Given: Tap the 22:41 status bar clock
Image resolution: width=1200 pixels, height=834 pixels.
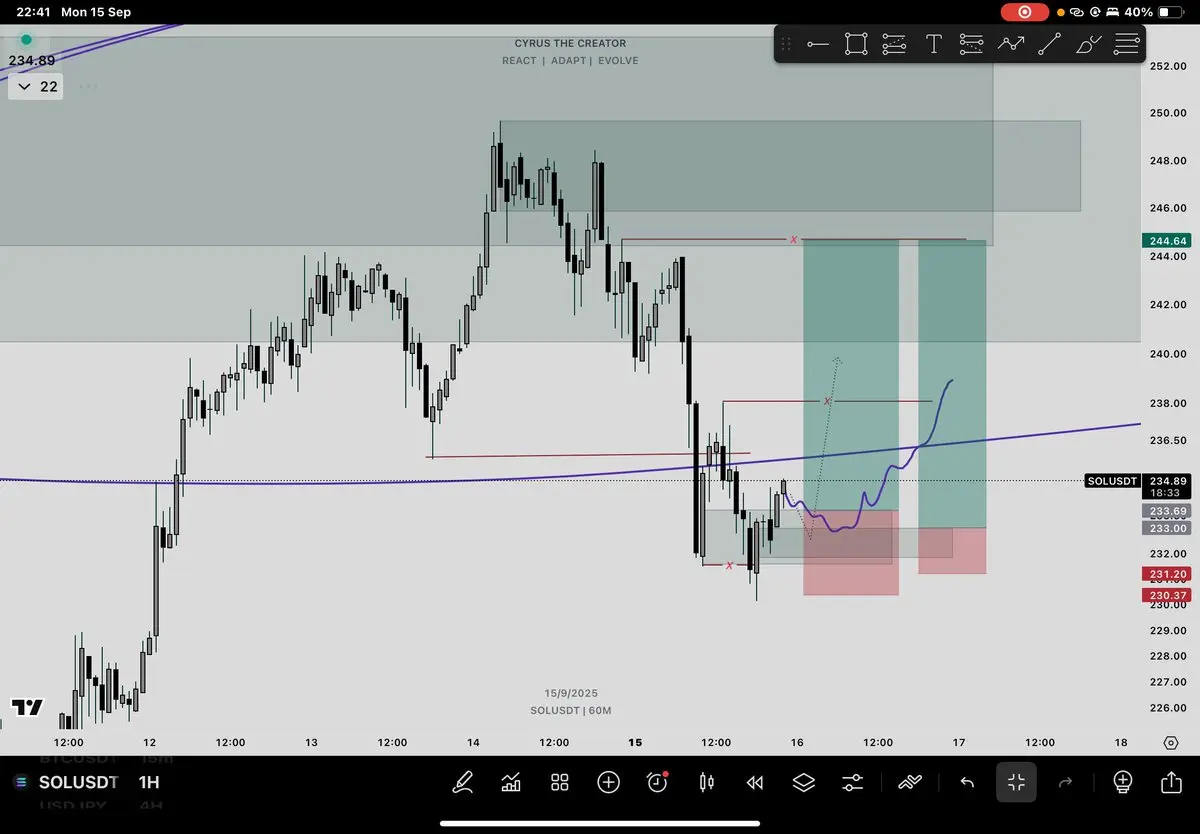Looking at the screenshot, I should click(33, 12).
